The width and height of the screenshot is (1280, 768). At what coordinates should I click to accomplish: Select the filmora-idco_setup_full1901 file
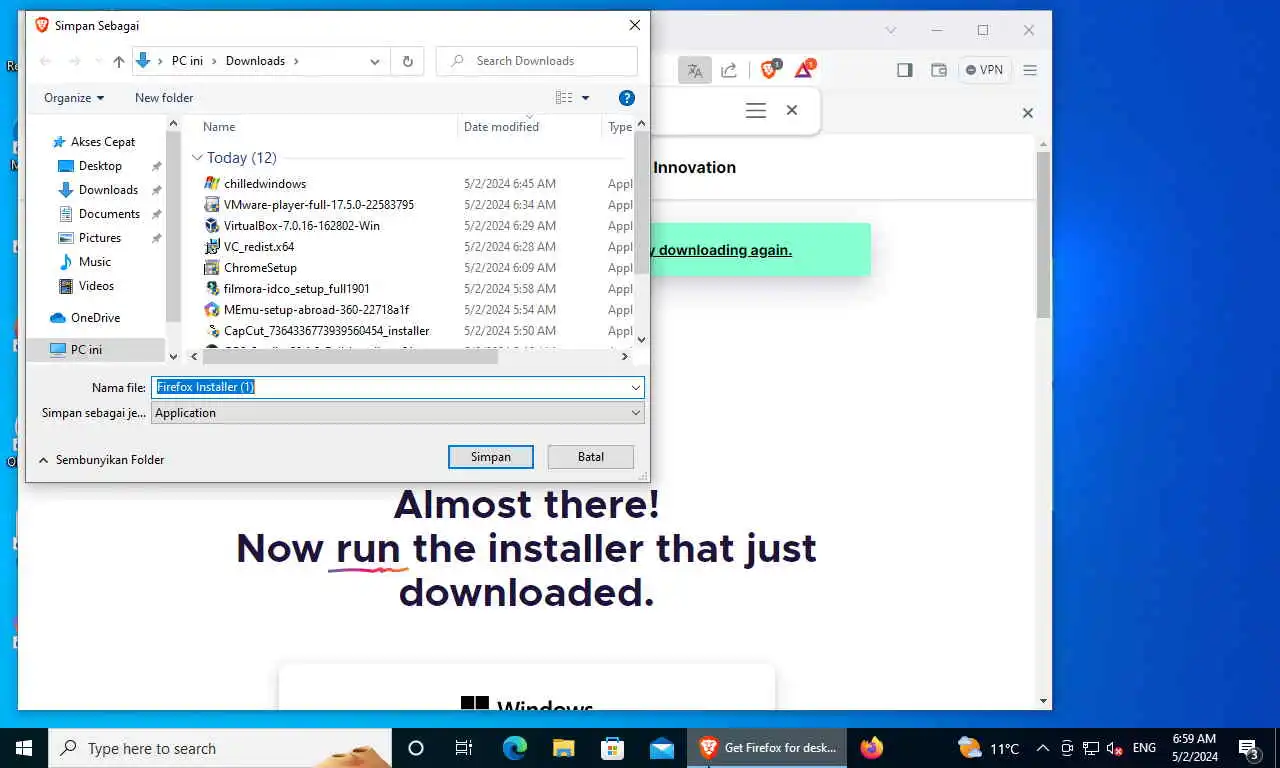tap(296, 289)
